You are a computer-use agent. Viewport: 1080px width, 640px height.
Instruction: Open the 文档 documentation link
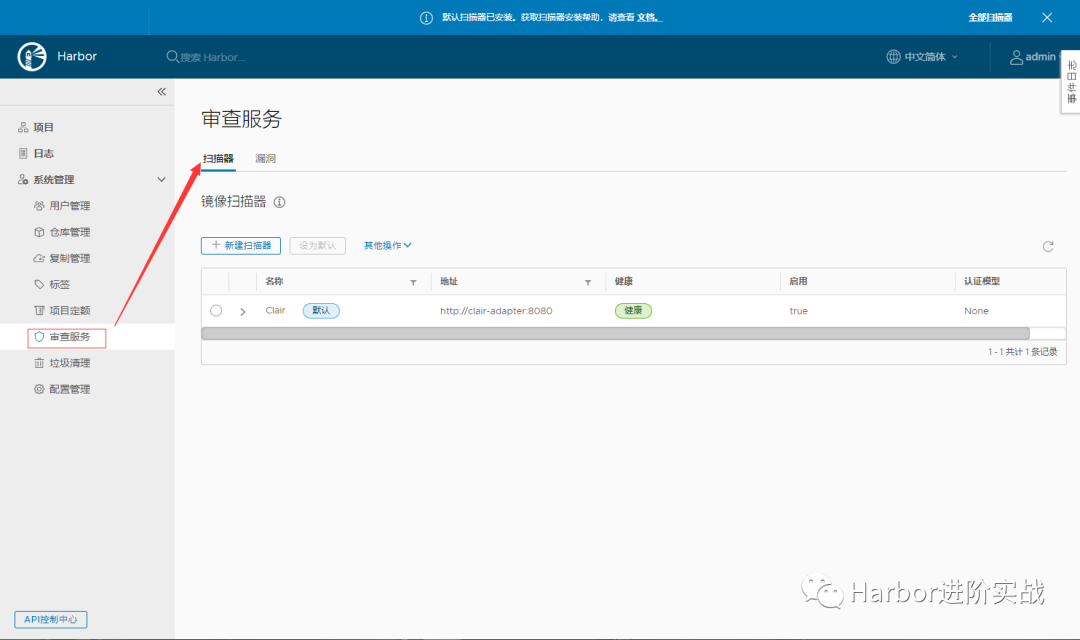point(647,17)
